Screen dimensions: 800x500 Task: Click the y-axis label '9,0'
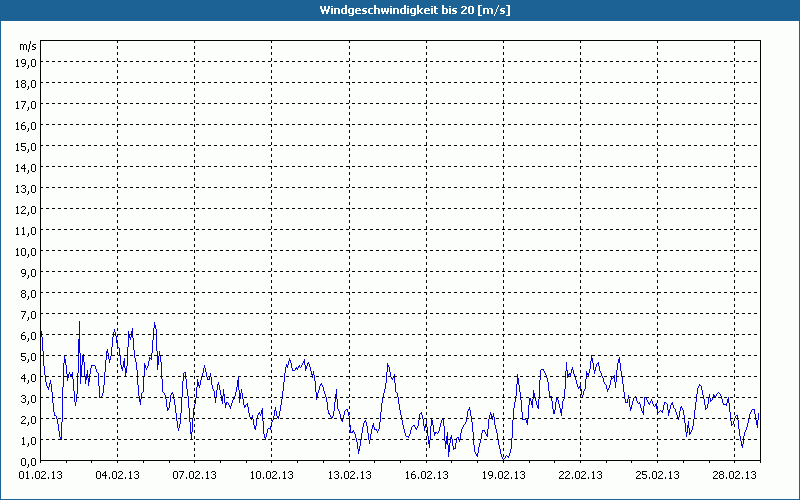coord(30,273)
